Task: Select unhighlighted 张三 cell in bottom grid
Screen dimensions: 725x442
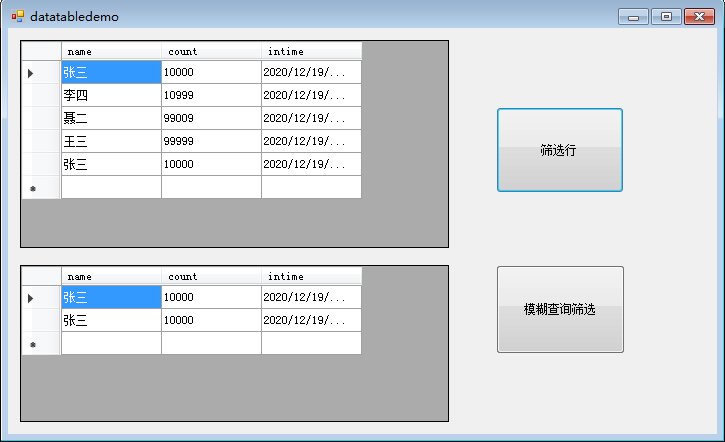Action: [111, 320]
